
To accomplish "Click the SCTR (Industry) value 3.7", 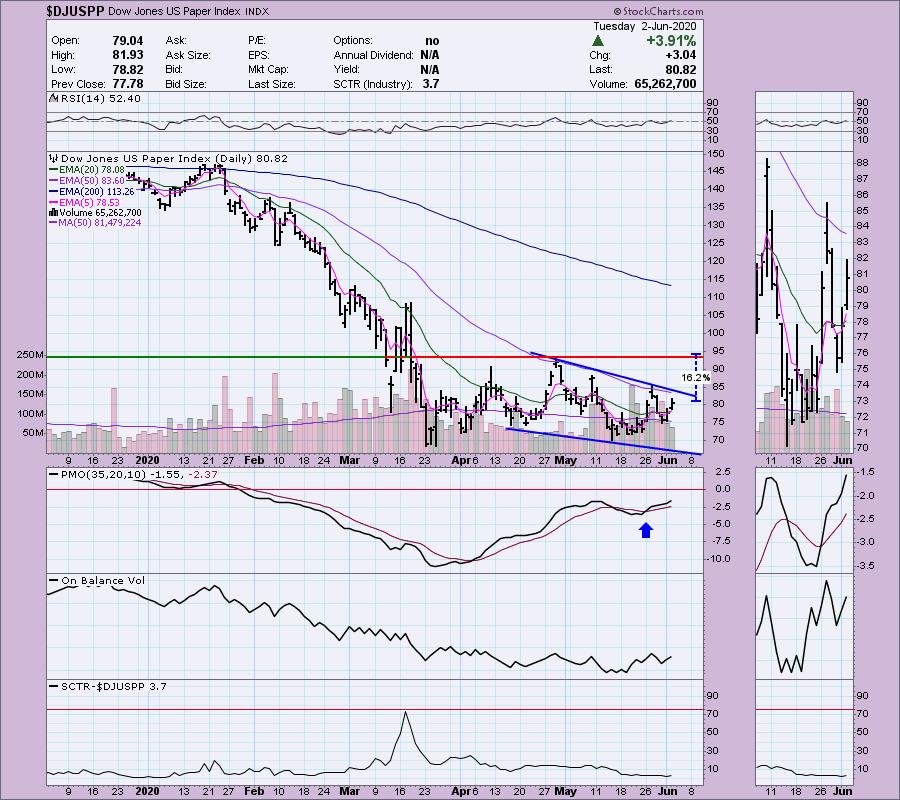I will pos(431,84).
